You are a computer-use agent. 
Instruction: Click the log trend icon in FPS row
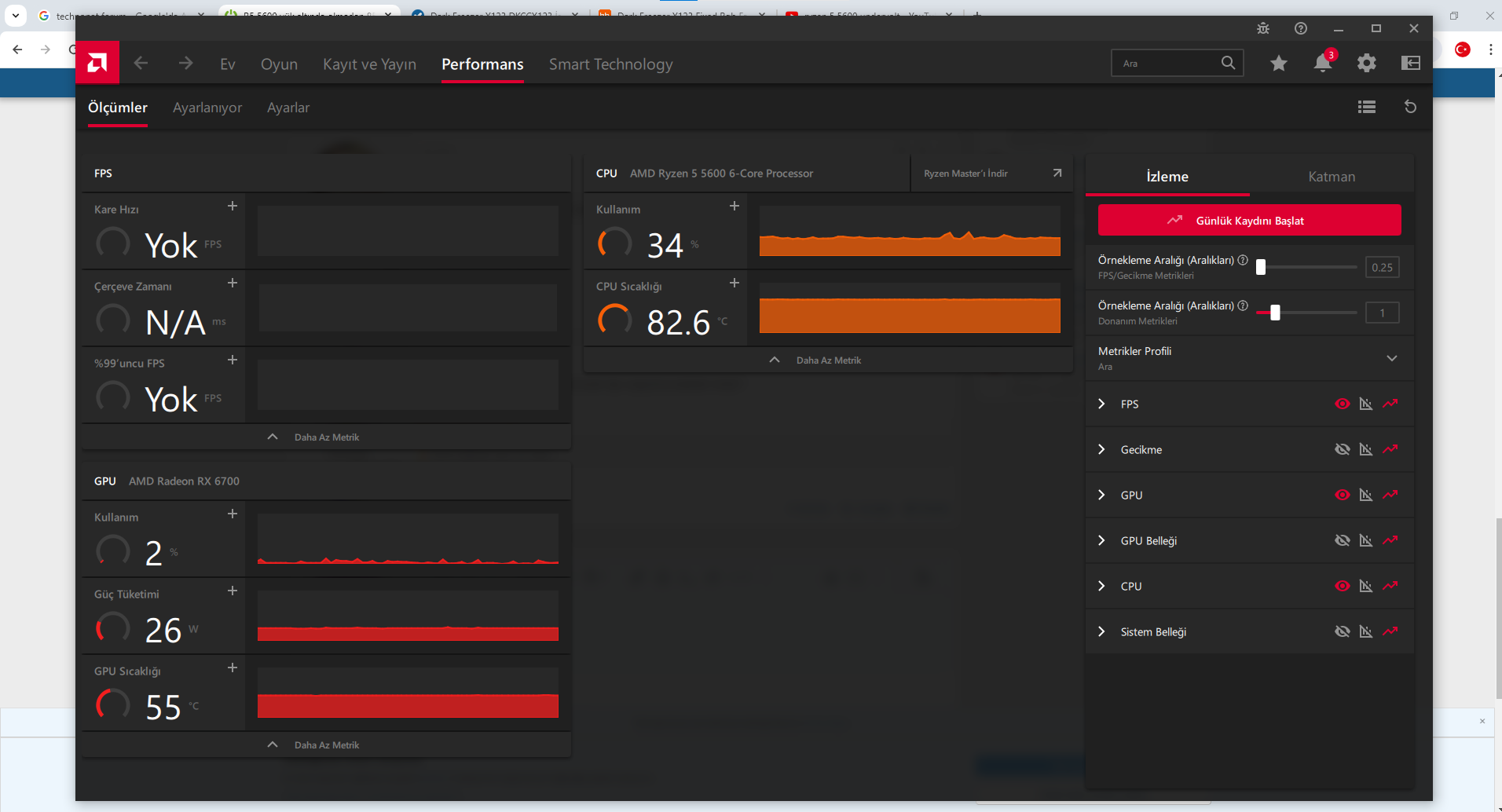(x=1390, y=404)
